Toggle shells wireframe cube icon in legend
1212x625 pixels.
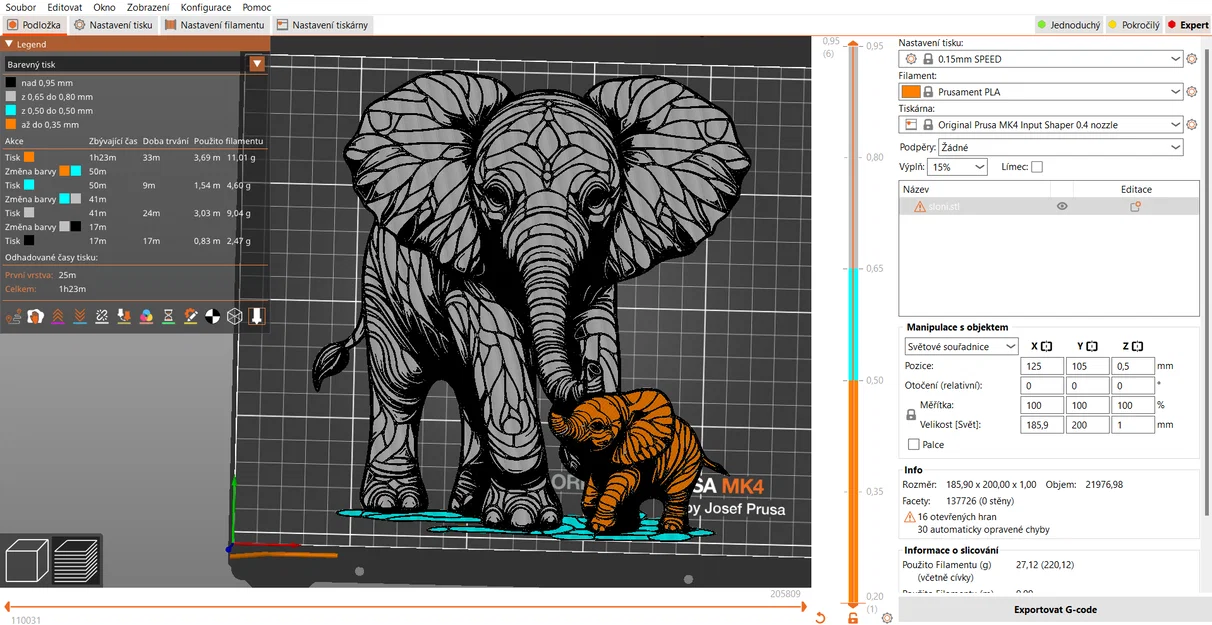click(234, 316)
